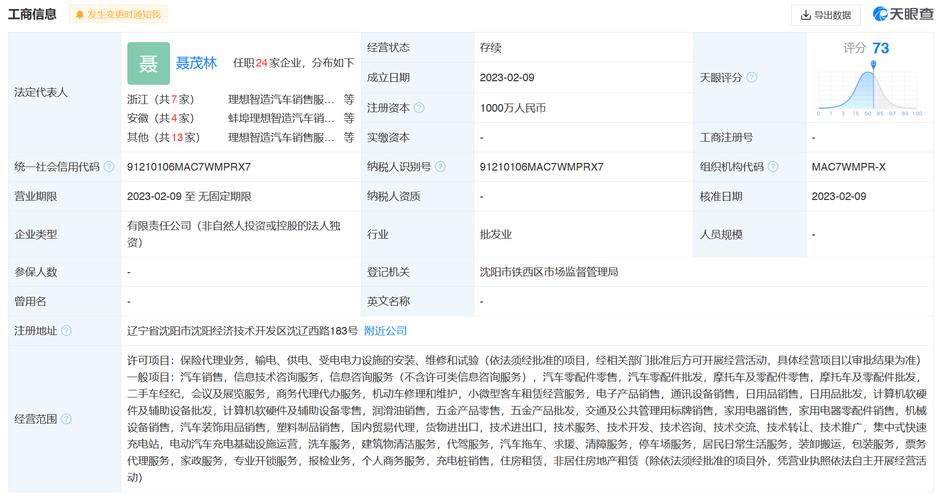Click the 导出数据 export button
The width and height of the screenshot is (940, 500).
click(825, 15)
